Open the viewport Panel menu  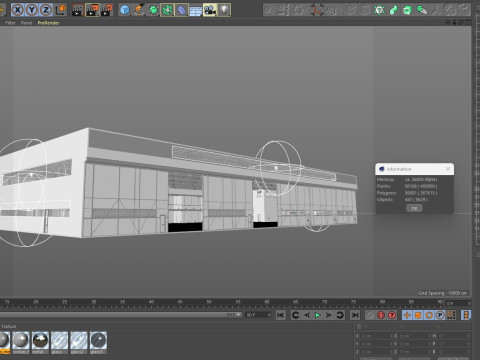point(26,23)
